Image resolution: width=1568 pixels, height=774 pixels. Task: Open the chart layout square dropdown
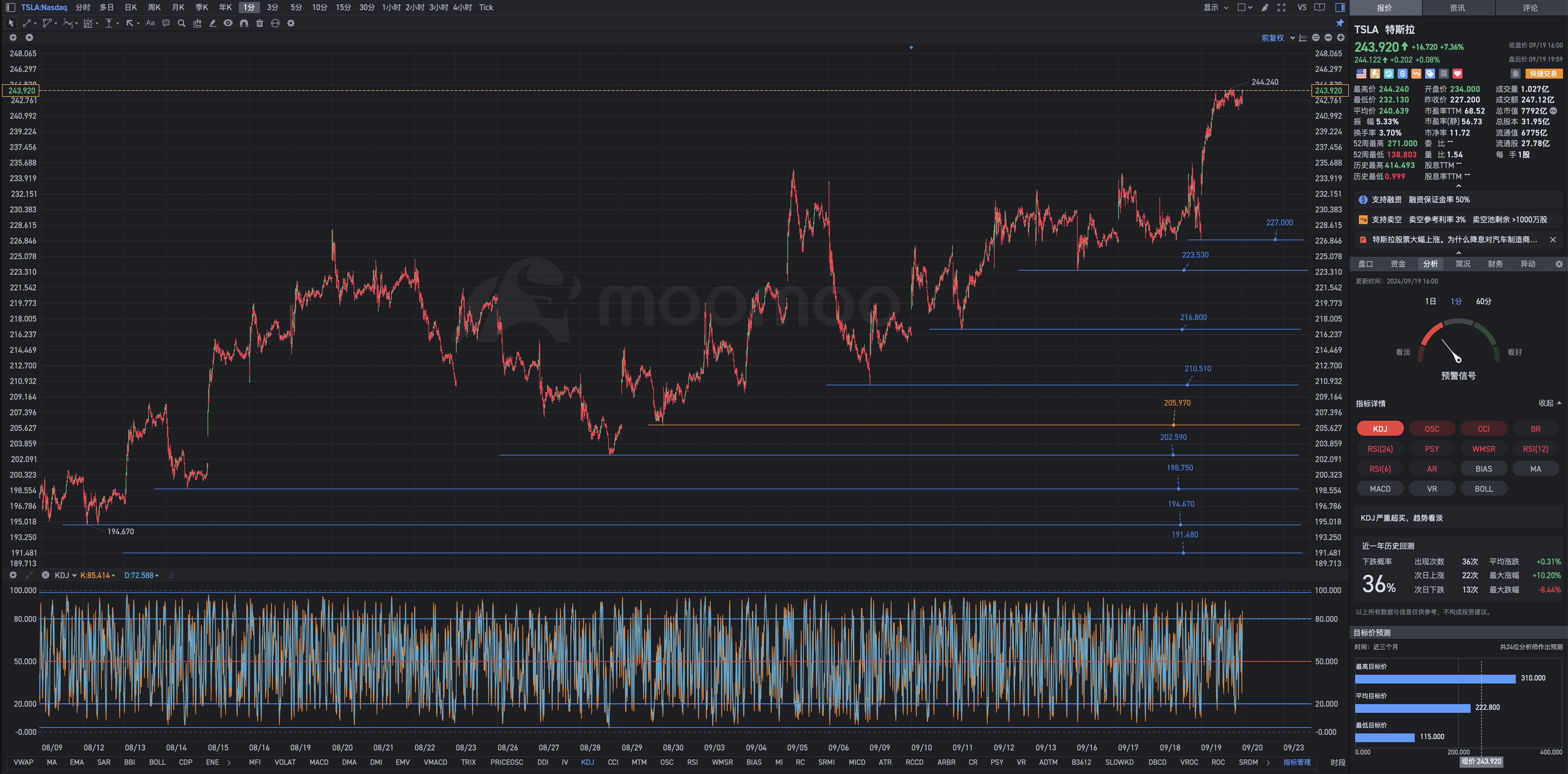(1245, 7)
